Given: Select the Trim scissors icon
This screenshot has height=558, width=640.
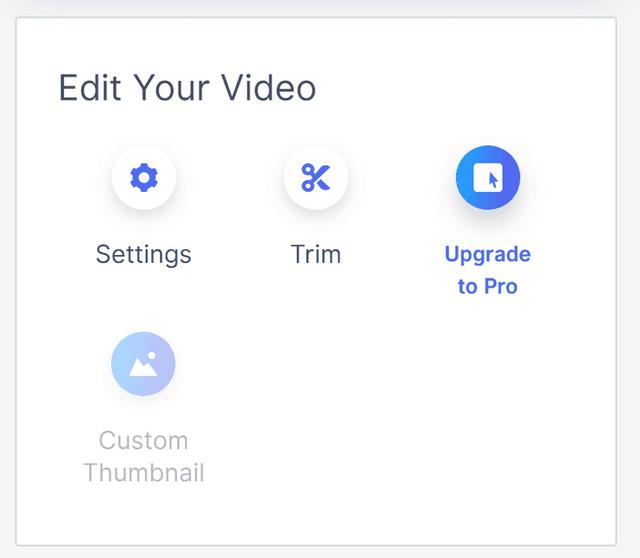Looking at the screenshot, I should [x=316, y=178].
